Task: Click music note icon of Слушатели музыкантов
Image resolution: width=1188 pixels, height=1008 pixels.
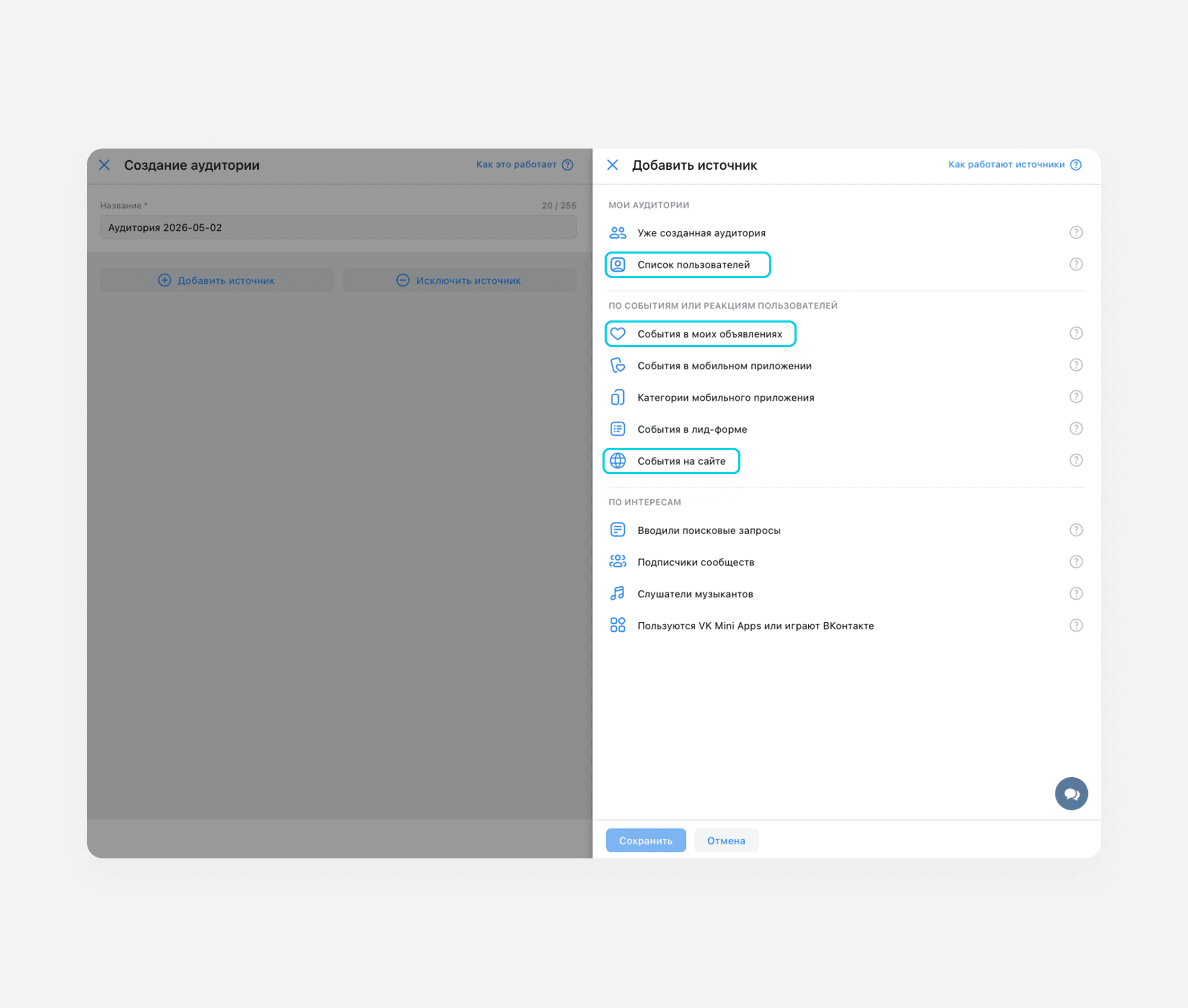Action: (617, 594)
